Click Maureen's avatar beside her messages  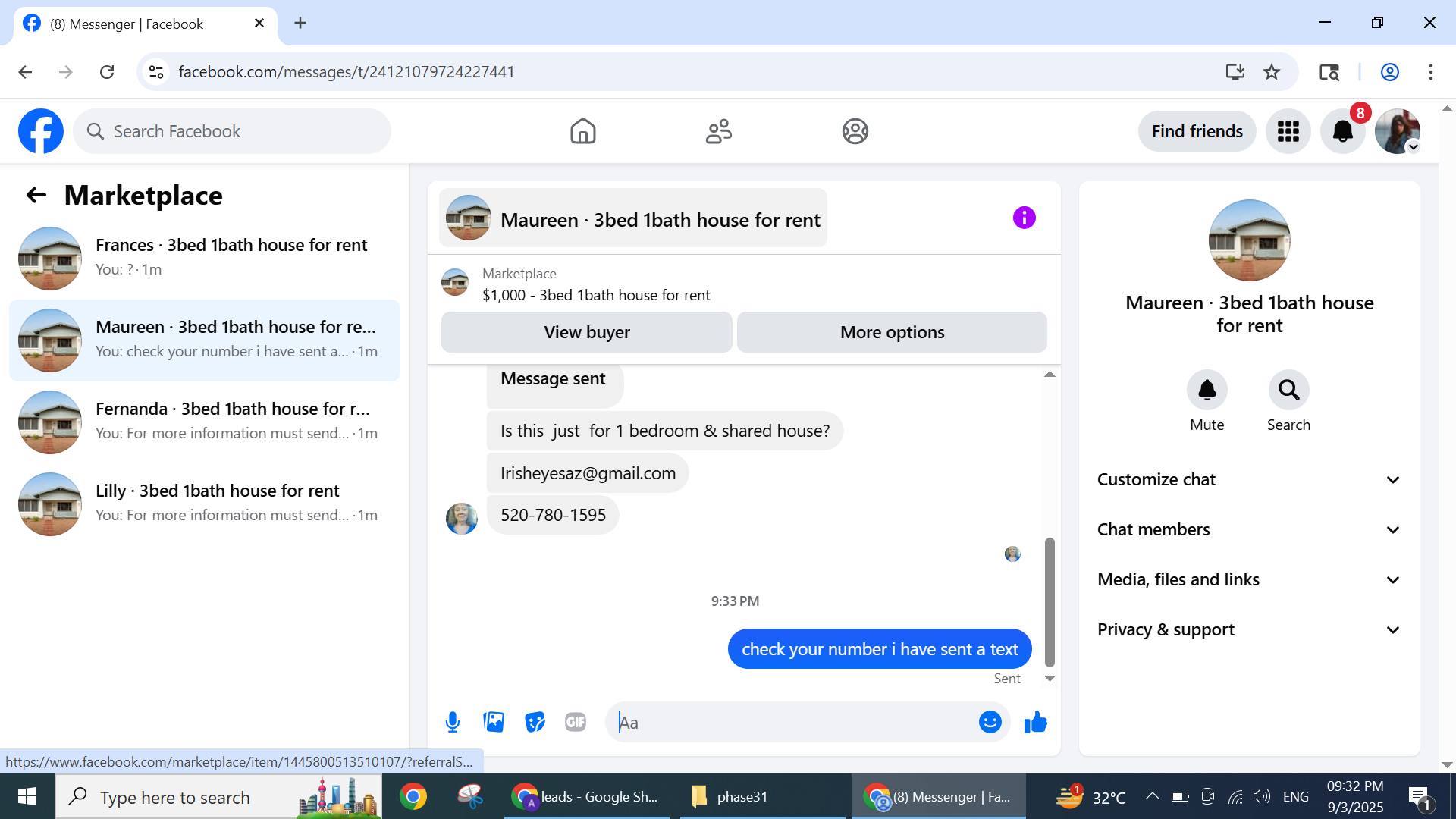coord(461,519)
